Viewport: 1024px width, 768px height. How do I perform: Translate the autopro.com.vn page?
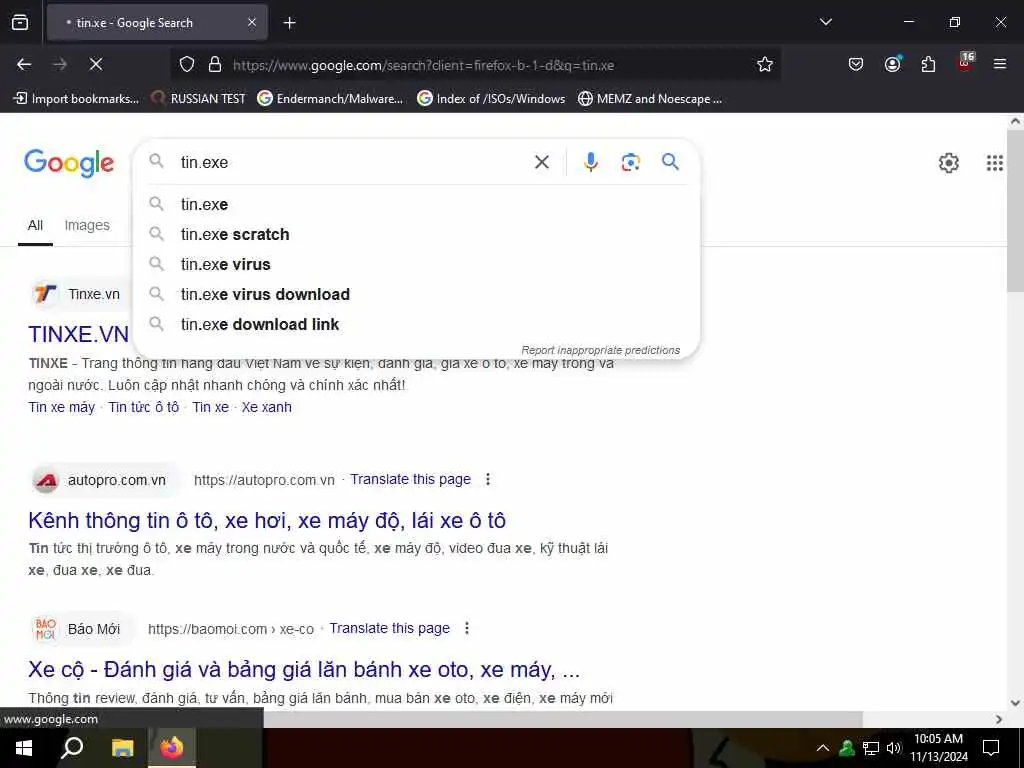coord(410,479)
